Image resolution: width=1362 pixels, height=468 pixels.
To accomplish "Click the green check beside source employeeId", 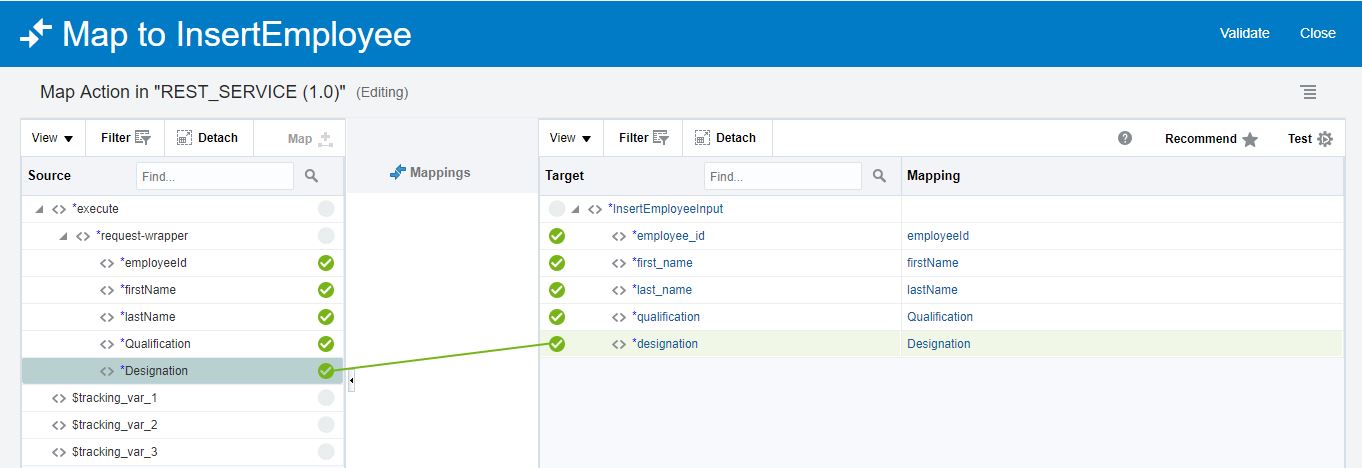I will coord(325,263).
